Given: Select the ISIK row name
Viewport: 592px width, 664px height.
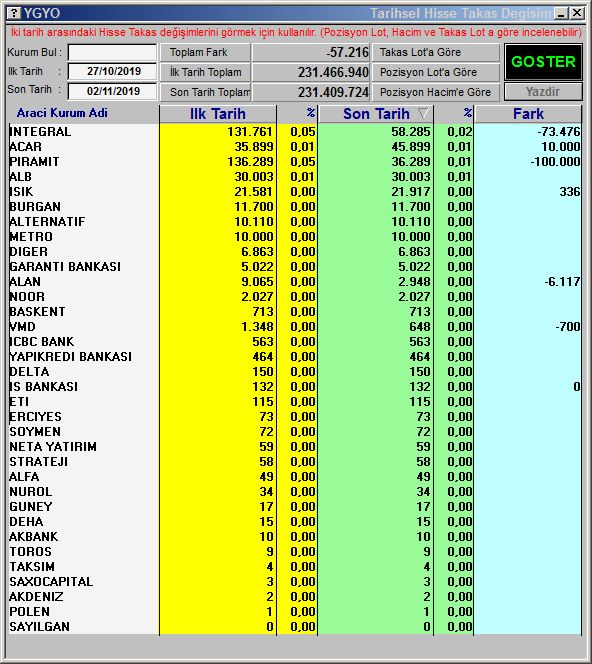Looking at the screenshot, I should [x=21, y=192].
